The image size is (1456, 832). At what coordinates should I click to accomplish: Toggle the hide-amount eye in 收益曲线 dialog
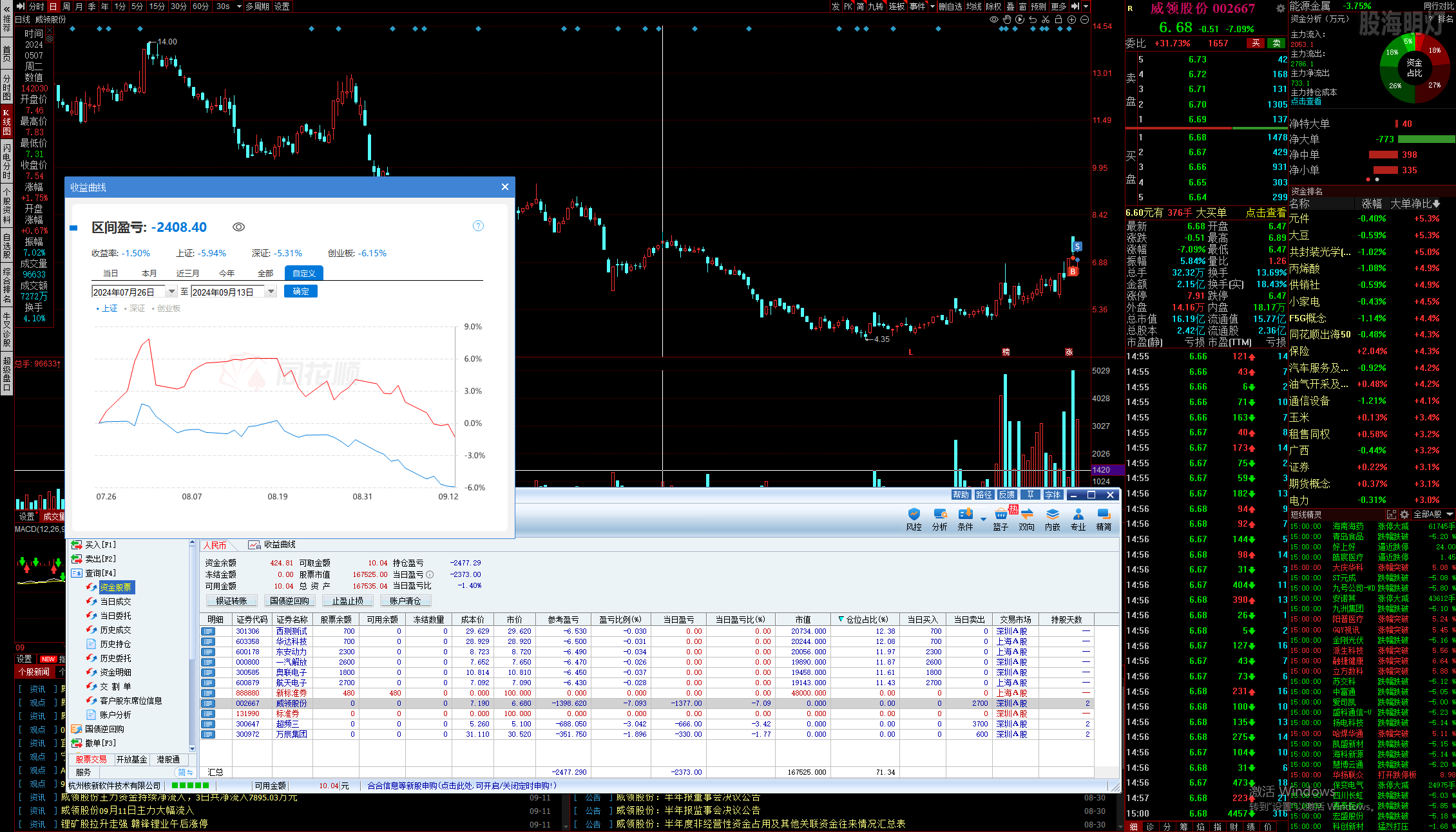(238, 227)
